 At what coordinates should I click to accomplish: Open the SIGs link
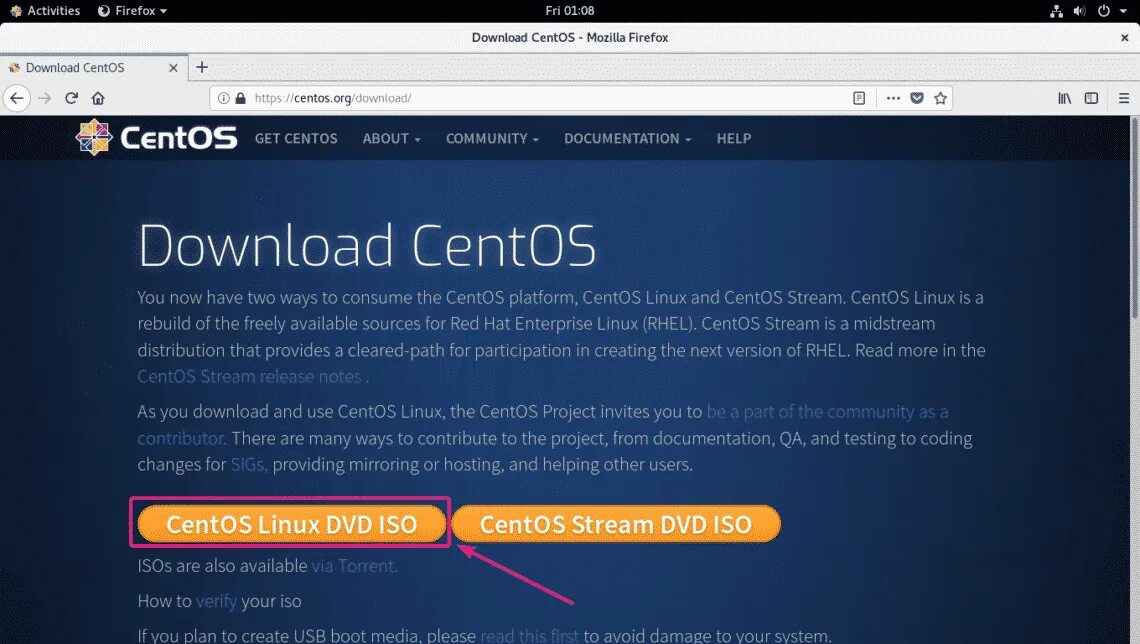[247, 464]
